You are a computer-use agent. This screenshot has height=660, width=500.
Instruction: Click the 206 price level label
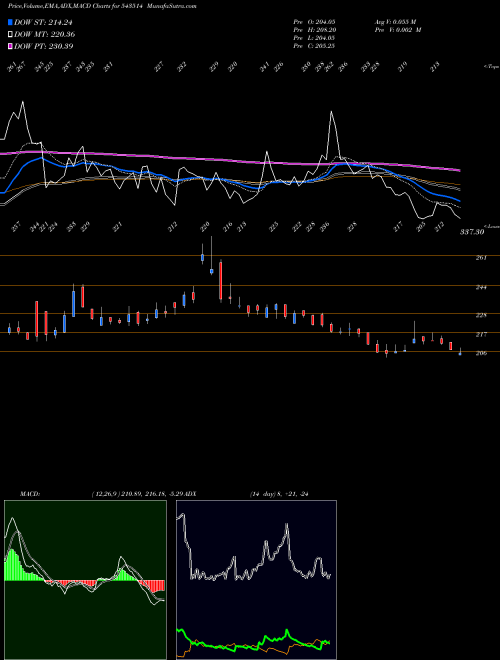(481, 354)
